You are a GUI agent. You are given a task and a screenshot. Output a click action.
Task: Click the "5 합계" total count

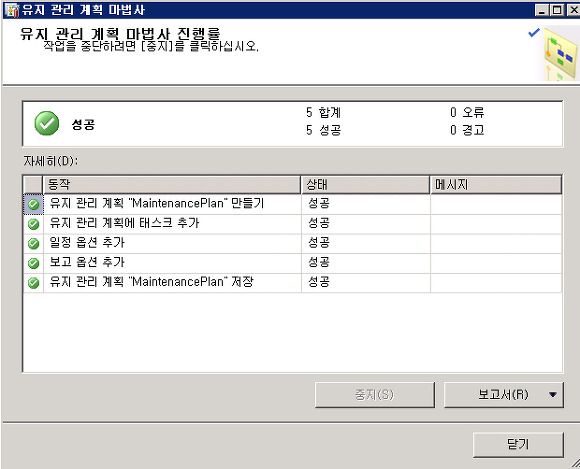pyautogui.click(x=324, y=112)
